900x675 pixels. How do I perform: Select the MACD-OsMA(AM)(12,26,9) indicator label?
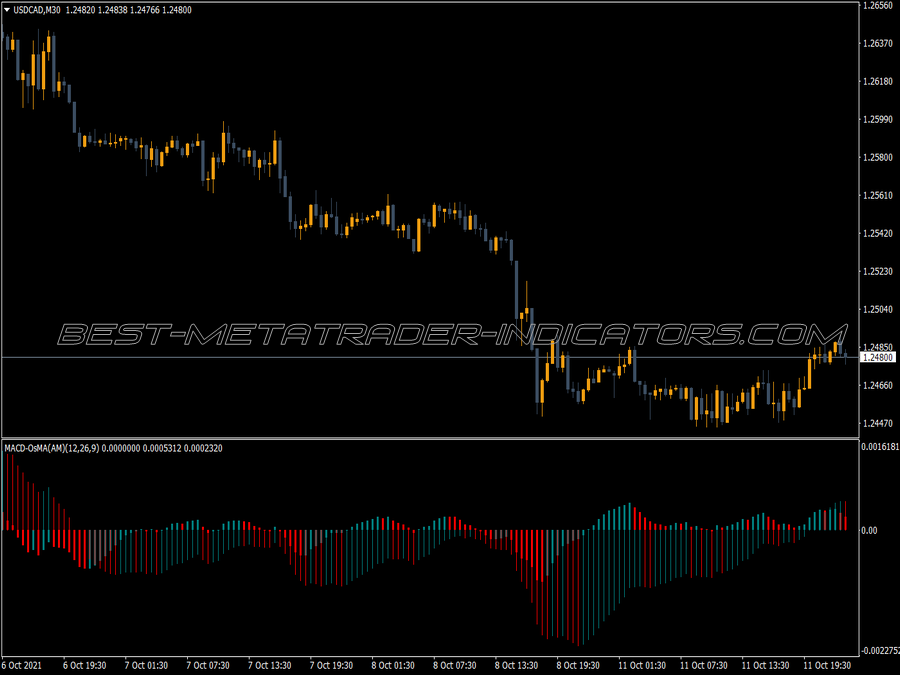[52, 448]
